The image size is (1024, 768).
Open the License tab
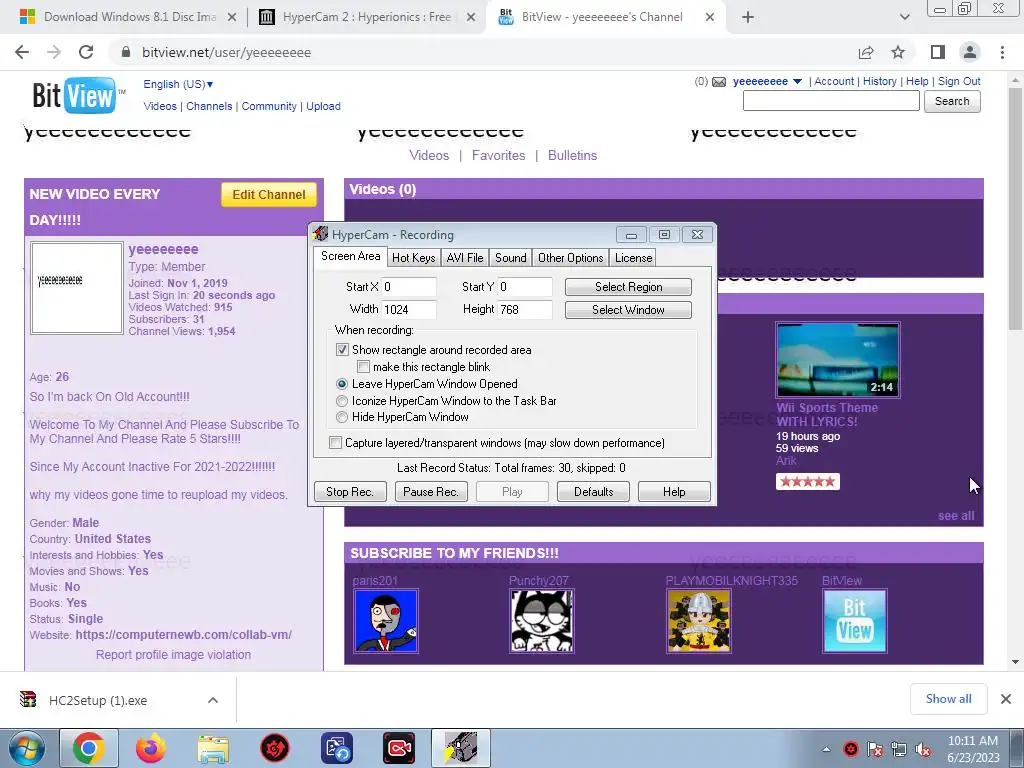tap(633, 258)
